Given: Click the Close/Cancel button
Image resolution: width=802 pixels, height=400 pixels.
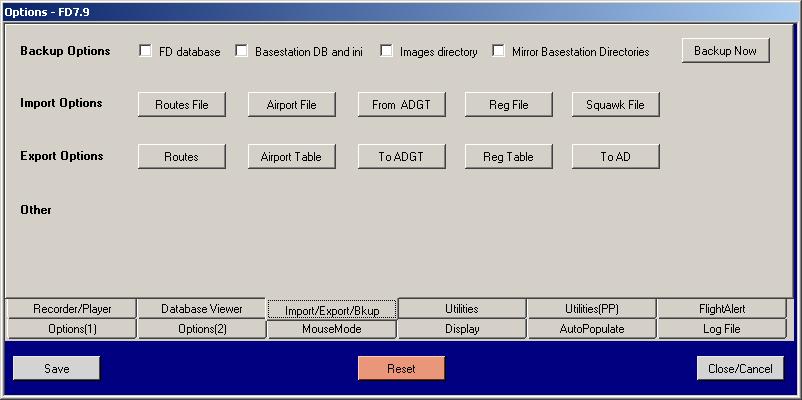Looking at the screenshot, I should pos(740,368).
